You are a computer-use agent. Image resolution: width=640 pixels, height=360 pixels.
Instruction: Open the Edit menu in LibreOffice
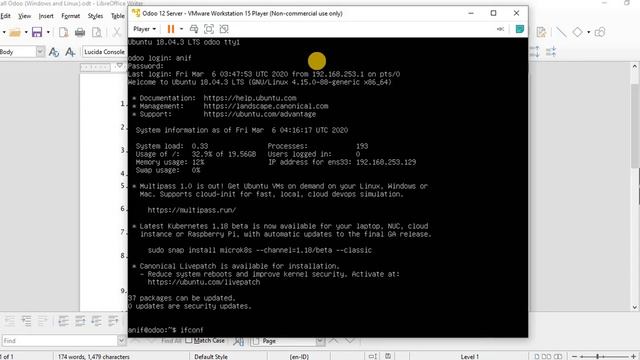point(5,16)
